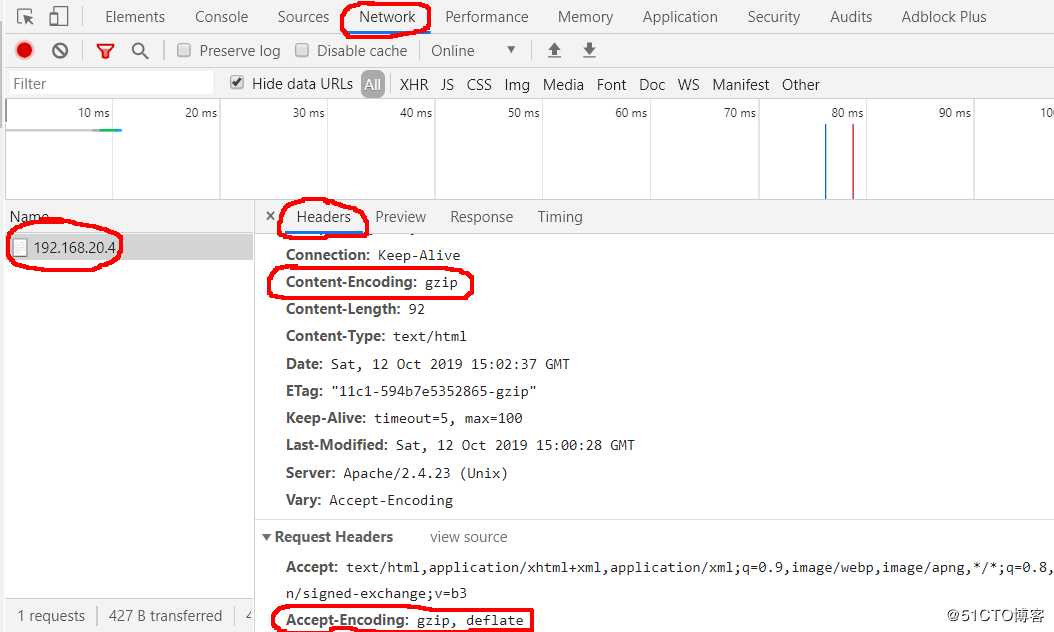Screen dimensions: 1054x632
Task: Open the Security panel tab
Action: click(774, 17)
